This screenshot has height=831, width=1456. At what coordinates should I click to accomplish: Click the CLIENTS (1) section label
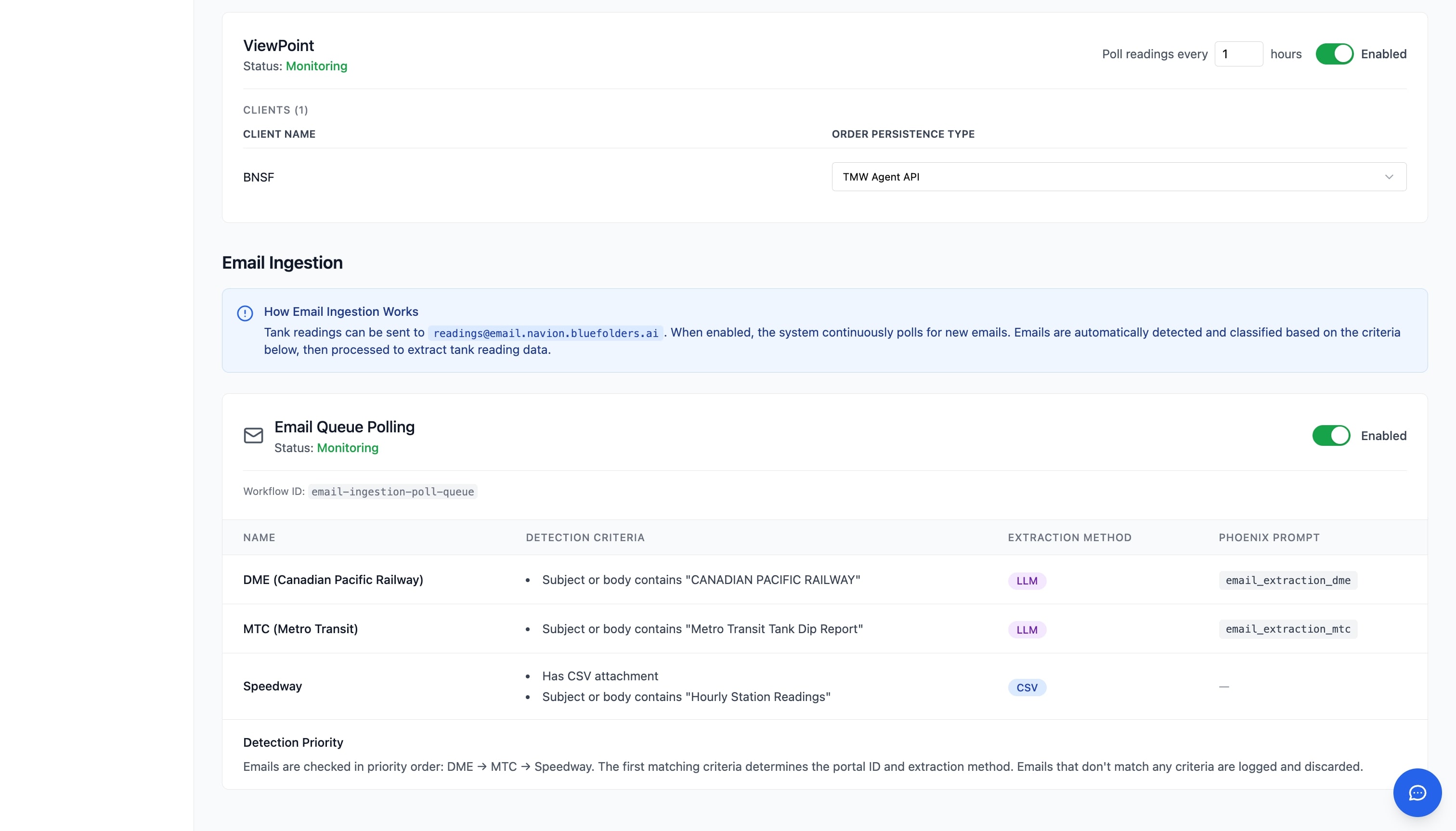[275, 110]
